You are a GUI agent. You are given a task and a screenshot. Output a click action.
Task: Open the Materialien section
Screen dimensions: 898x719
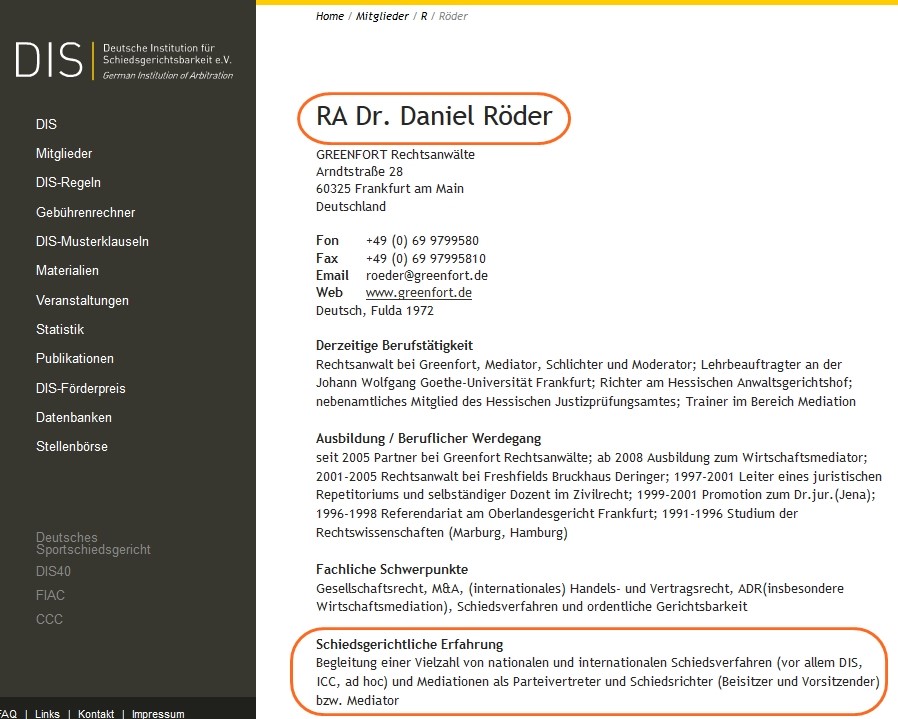pos(67,270)
